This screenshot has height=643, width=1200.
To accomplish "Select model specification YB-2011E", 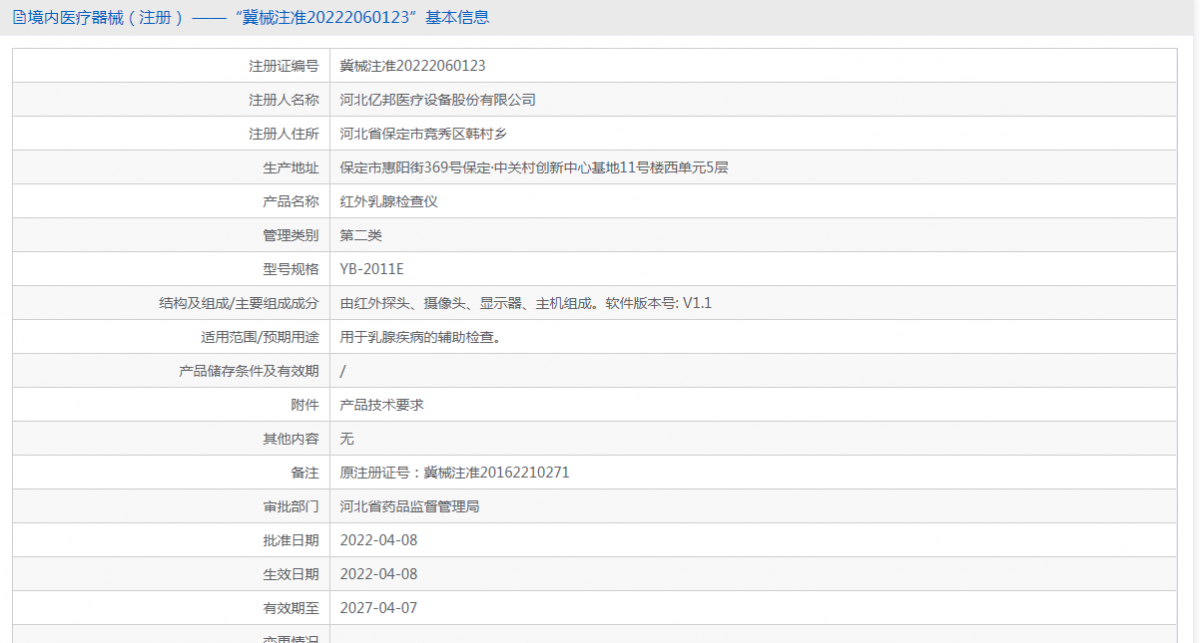I will 372,269.
